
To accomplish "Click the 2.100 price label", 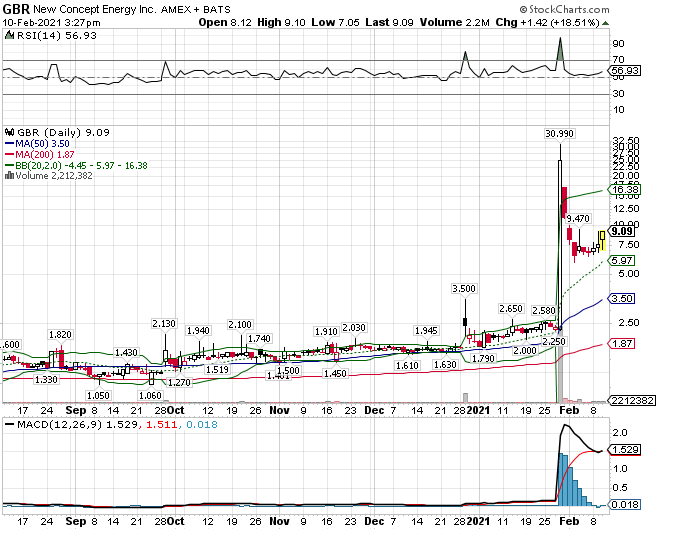I will tap(240, 325).
